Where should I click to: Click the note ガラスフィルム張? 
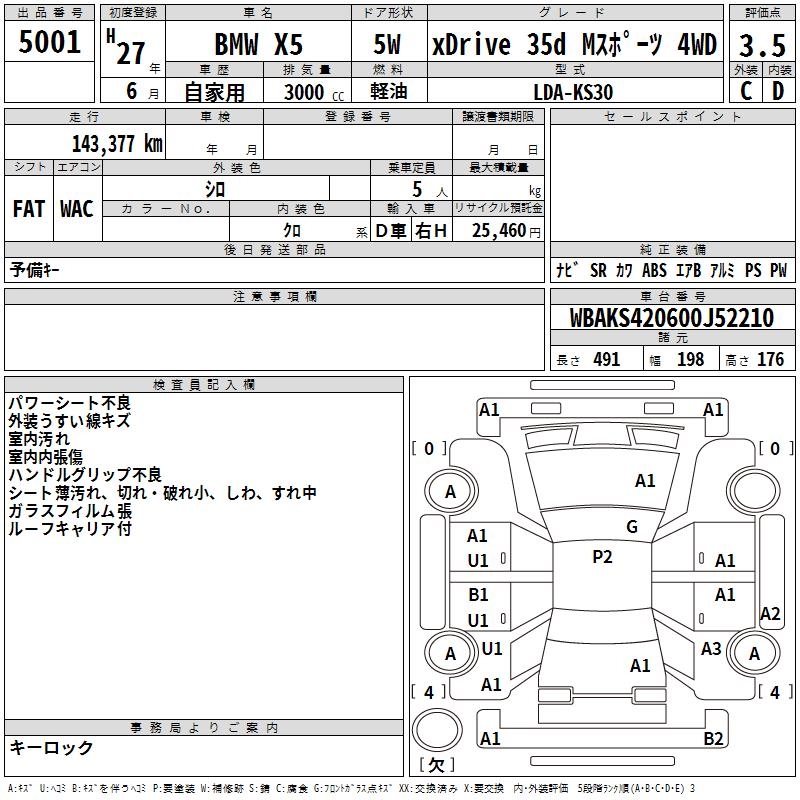(70, 511)
